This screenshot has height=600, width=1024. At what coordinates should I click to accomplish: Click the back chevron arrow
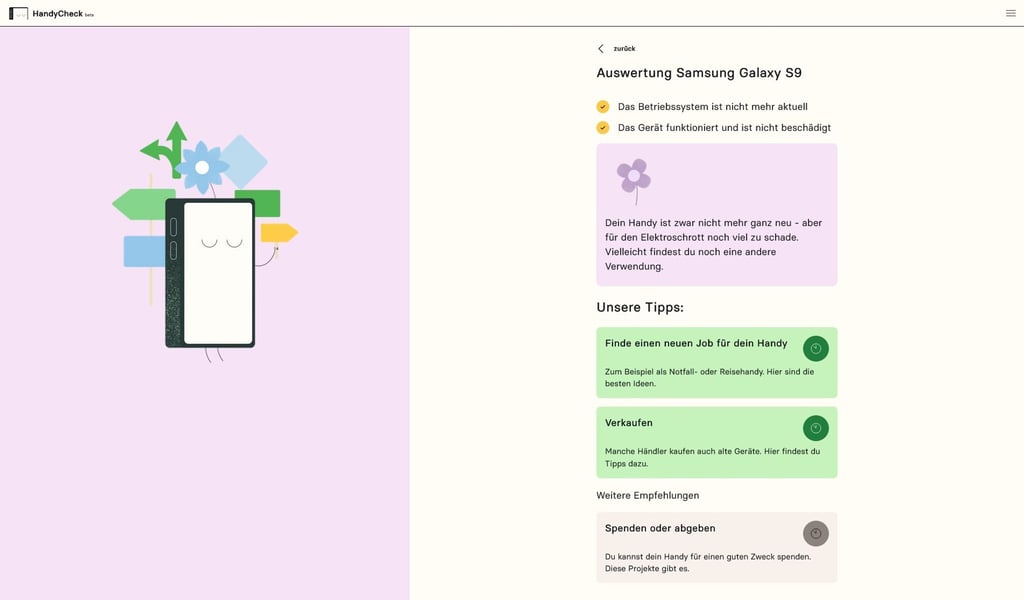click(601, 48)
